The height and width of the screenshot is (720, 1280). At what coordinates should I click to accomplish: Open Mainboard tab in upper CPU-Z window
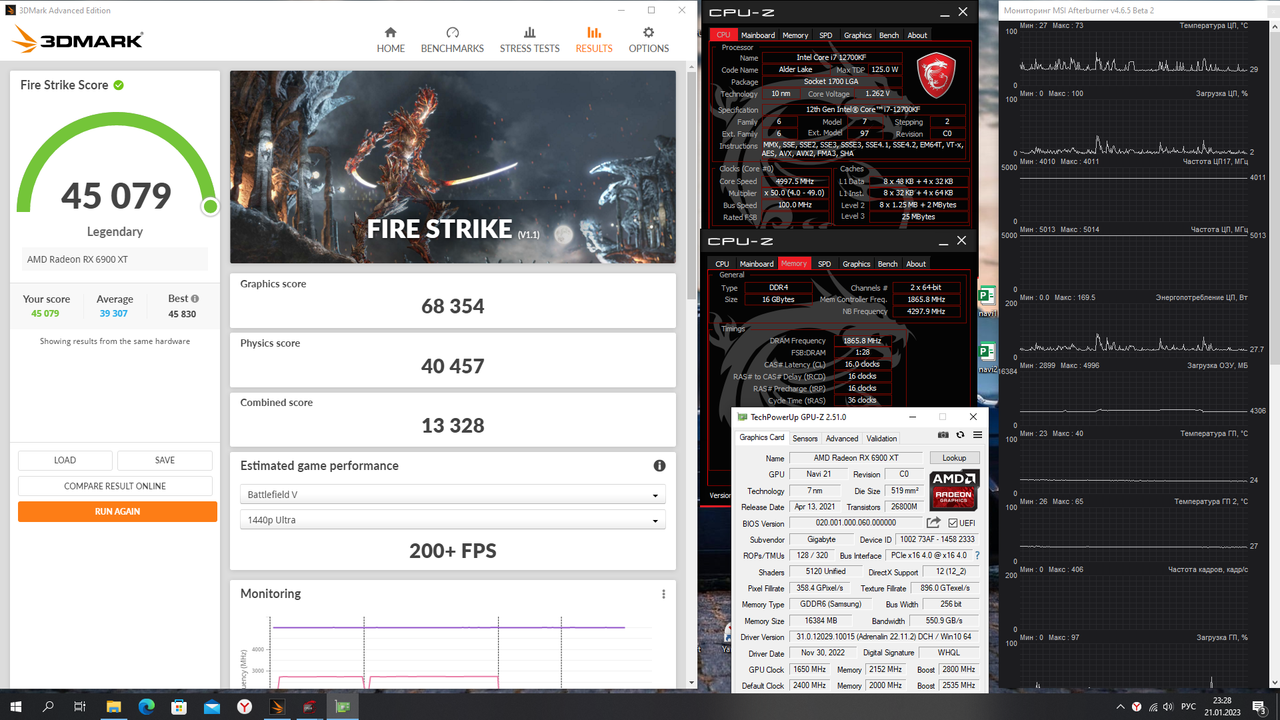coord(757,35)
